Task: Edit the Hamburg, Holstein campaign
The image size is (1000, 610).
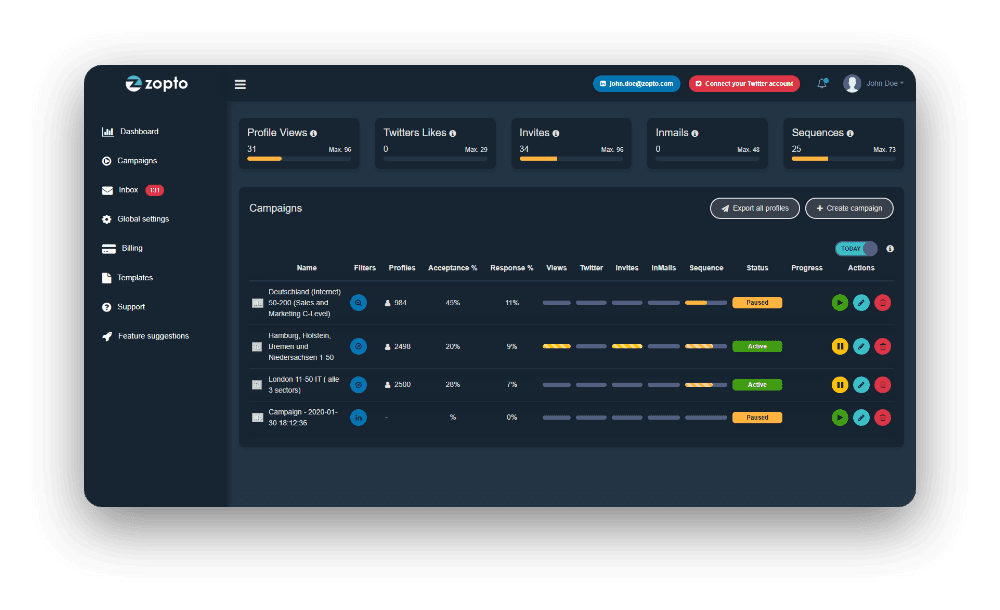Action: [x=861, y=346]
